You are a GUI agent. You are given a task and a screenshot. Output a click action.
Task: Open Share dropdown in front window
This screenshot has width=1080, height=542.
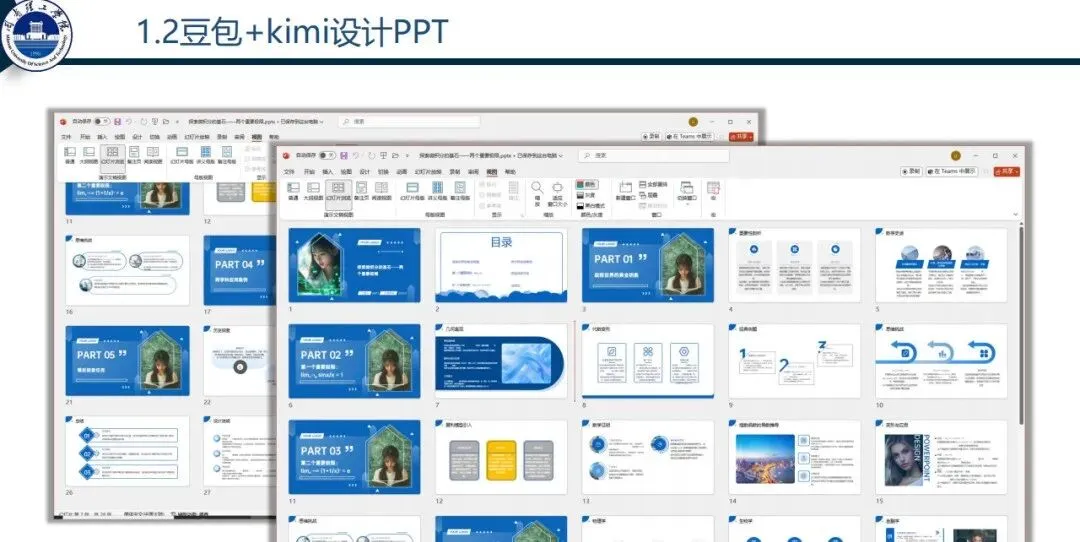click(x=1007, y=171)
